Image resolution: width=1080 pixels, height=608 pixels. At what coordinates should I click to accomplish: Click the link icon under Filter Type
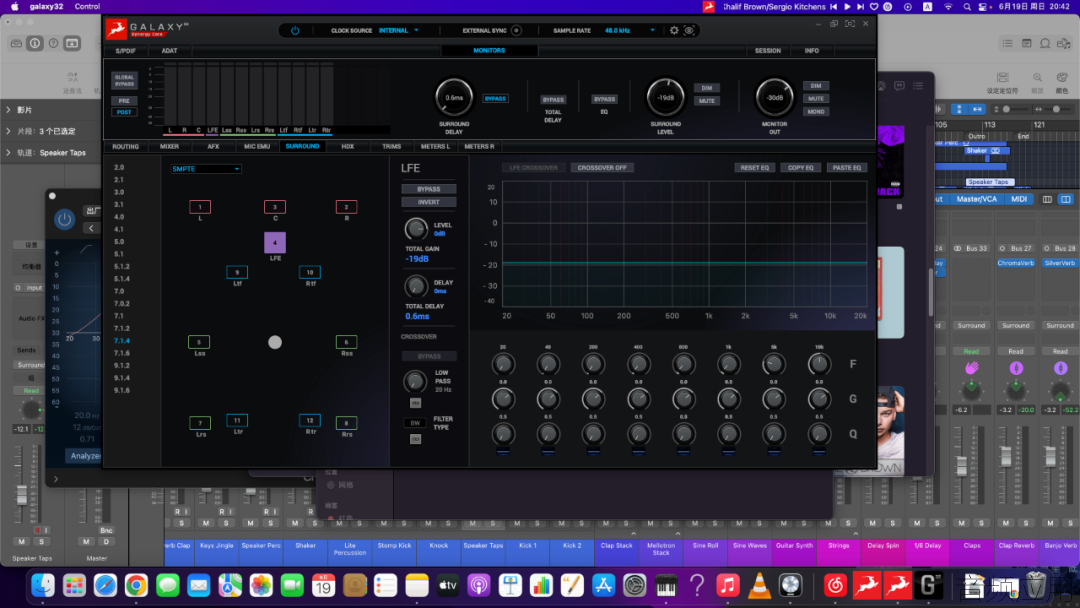[415, 439]
